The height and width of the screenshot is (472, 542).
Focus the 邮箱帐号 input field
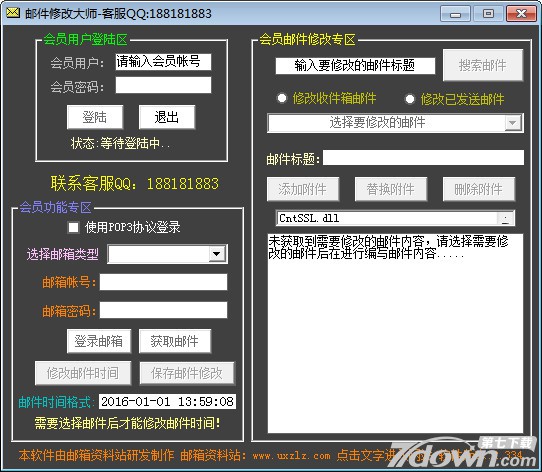(163, 282)
